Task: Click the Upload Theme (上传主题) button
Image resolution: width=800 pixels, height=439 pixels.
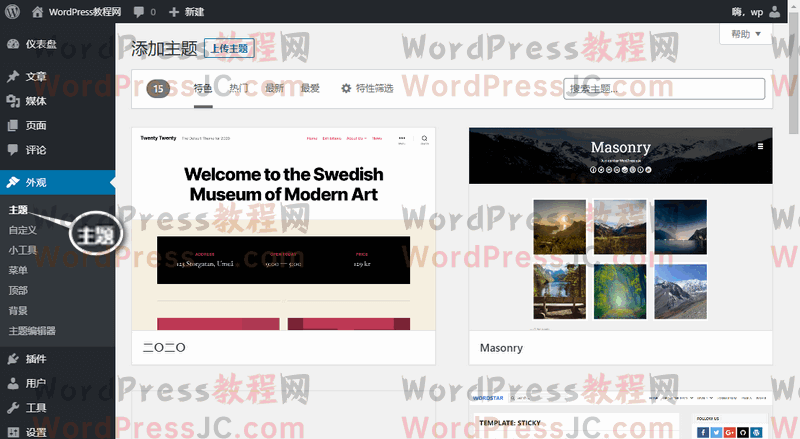Action: click(229, 48)
